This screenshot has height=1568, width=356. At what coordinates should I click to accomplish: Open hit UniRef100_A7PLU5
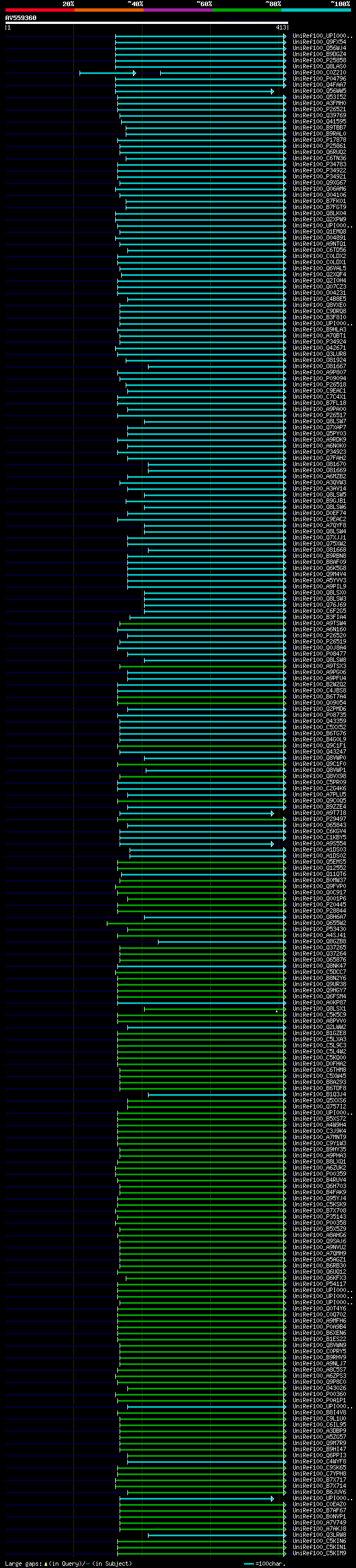tap(319, 795)
